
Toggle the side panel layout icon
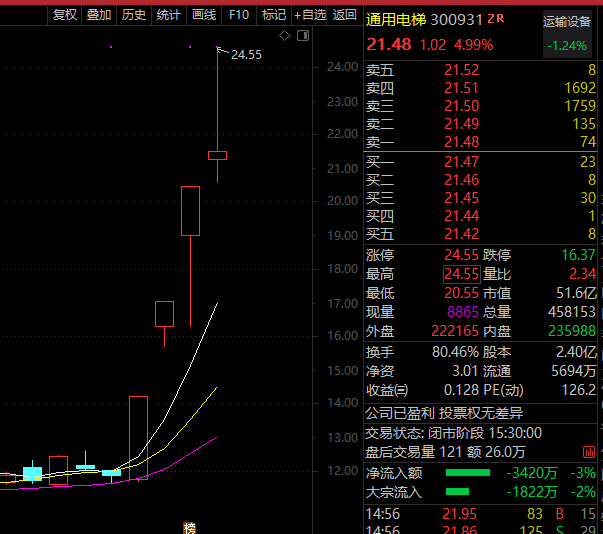(x=303, y=36)
